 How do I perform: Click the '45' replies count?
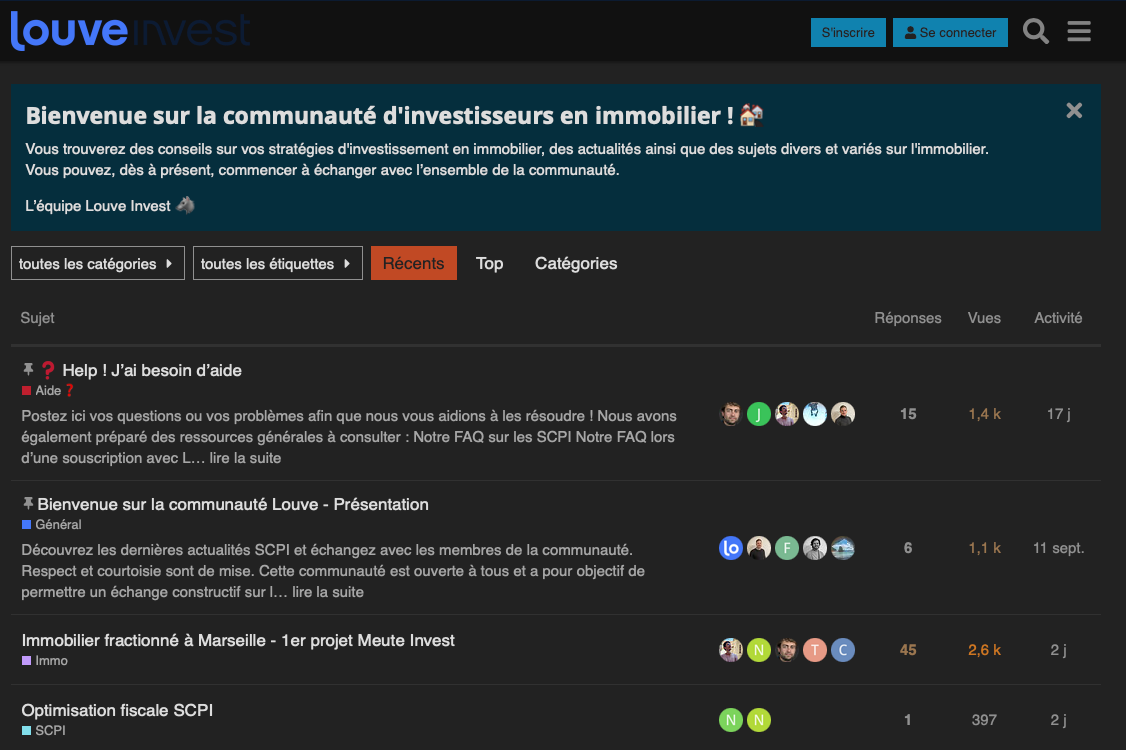(x=908, y=650)
